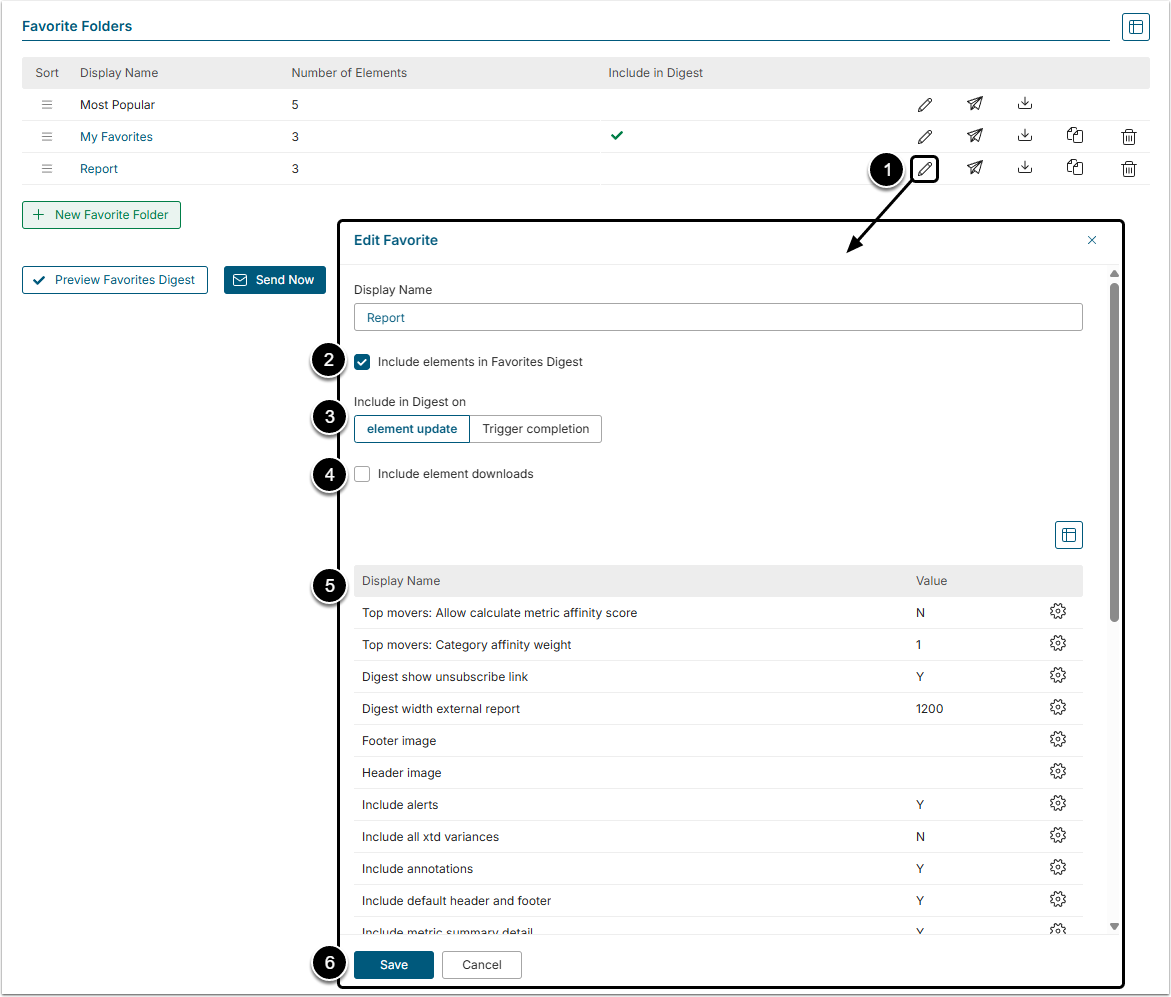Edit the My Favorites folder pencil icon
Screen dimensions: 1171x997
(x=925, y=137)
